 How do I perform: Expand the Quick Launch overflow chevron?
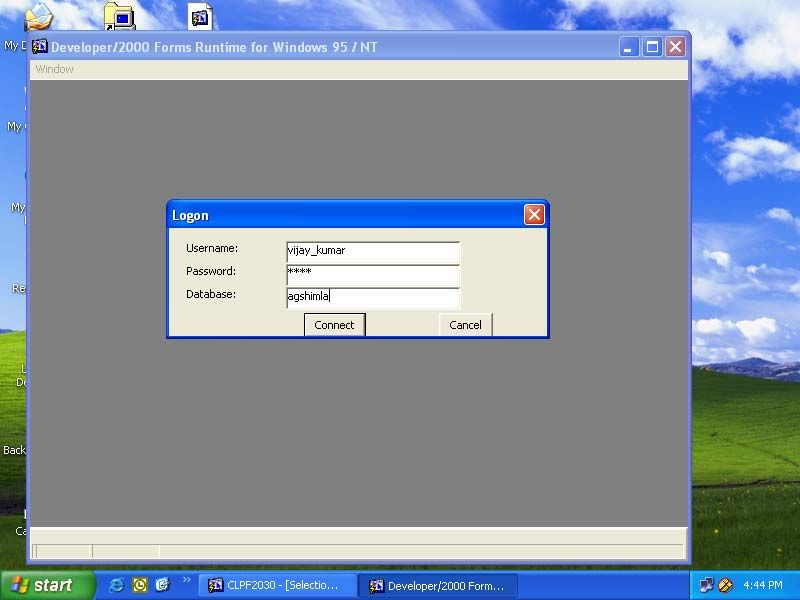click(186, 580)
